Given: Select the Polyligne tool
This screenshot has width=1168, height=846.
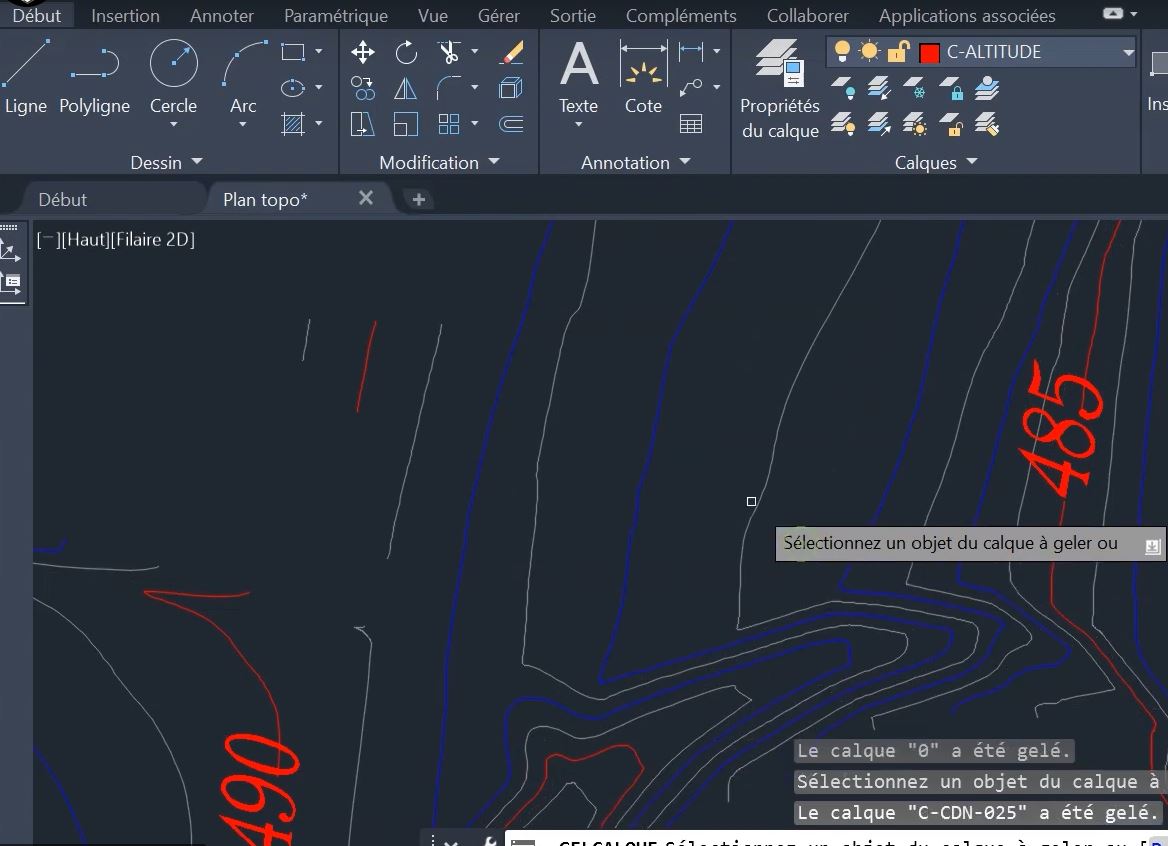Looking at the screenshot, I should tap(94, 77).
